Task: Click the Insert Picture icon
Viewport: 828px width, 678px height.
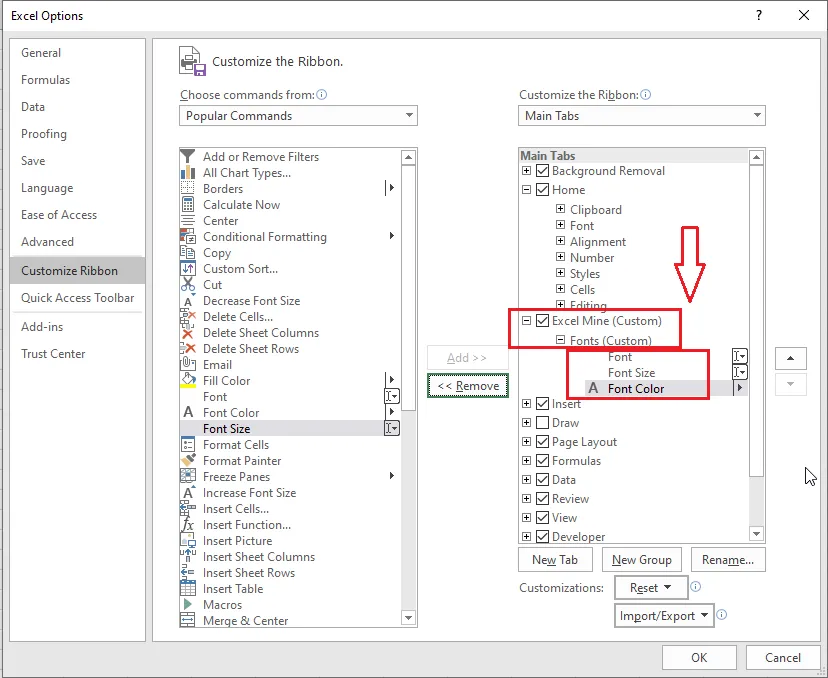Action: point(187,540)
